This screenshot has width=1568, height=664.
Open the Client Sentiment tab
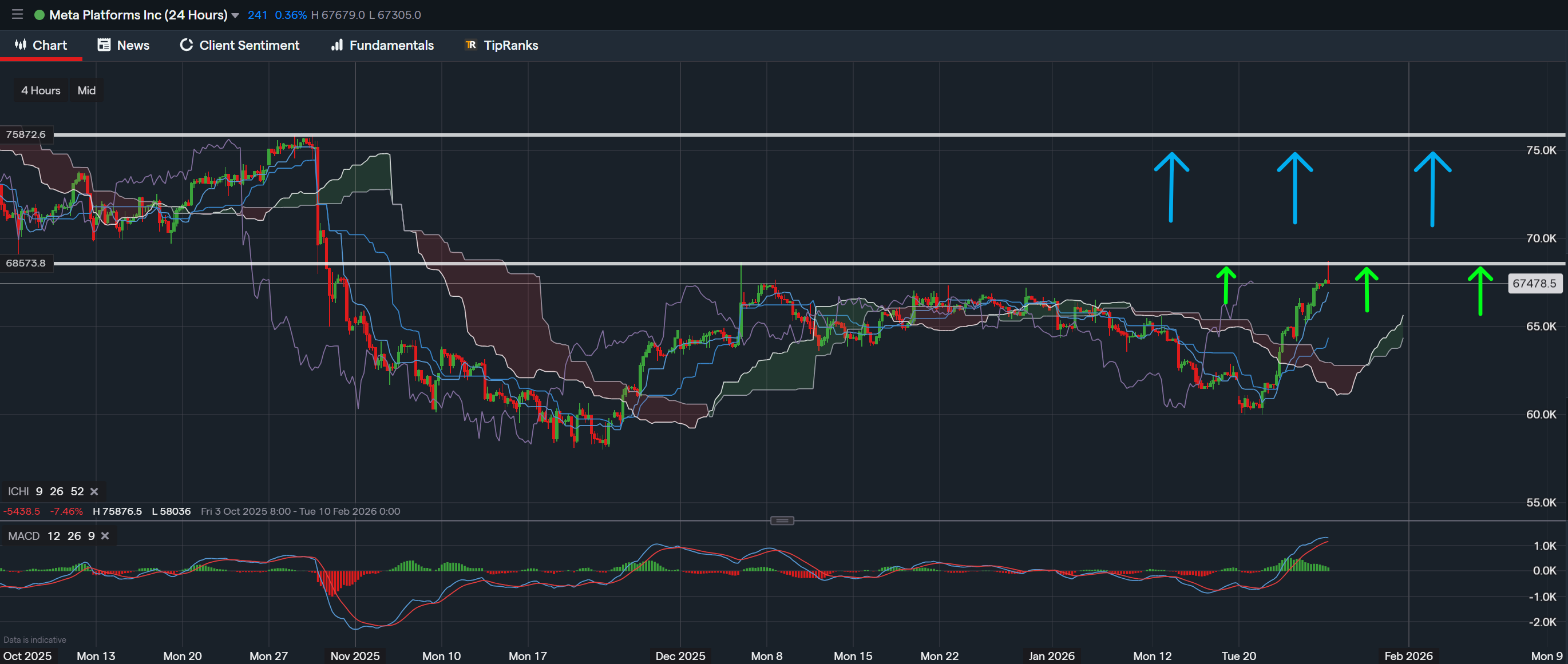239,45
